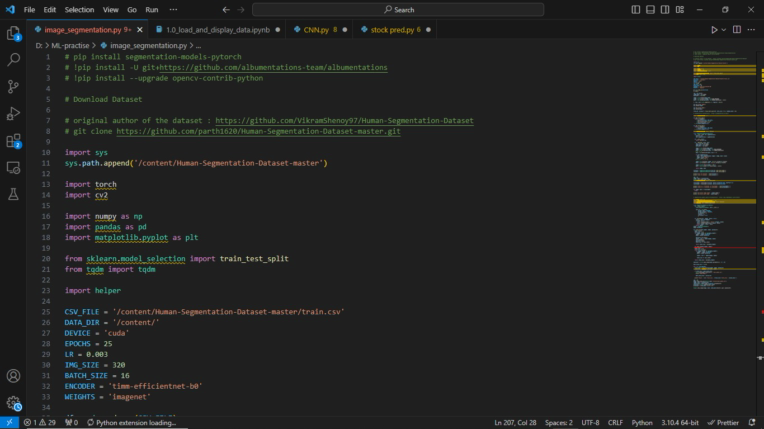Click the VS Code logo icon

click(x=10, y=9)
